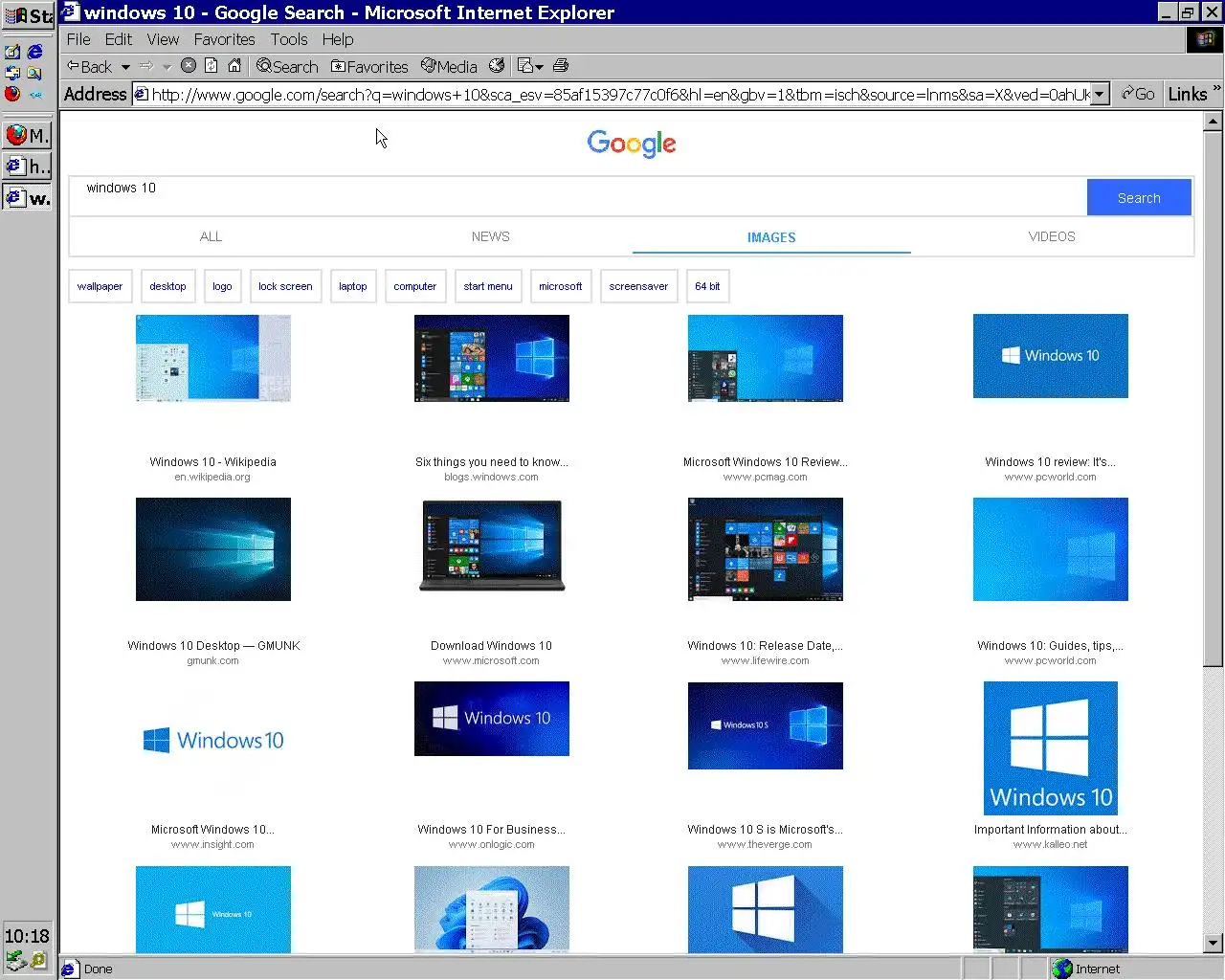The height and width of the screenshot is (980, 1225).
Task: Click the page scrollbar up arrow
Action: [x=1213, y=122]
